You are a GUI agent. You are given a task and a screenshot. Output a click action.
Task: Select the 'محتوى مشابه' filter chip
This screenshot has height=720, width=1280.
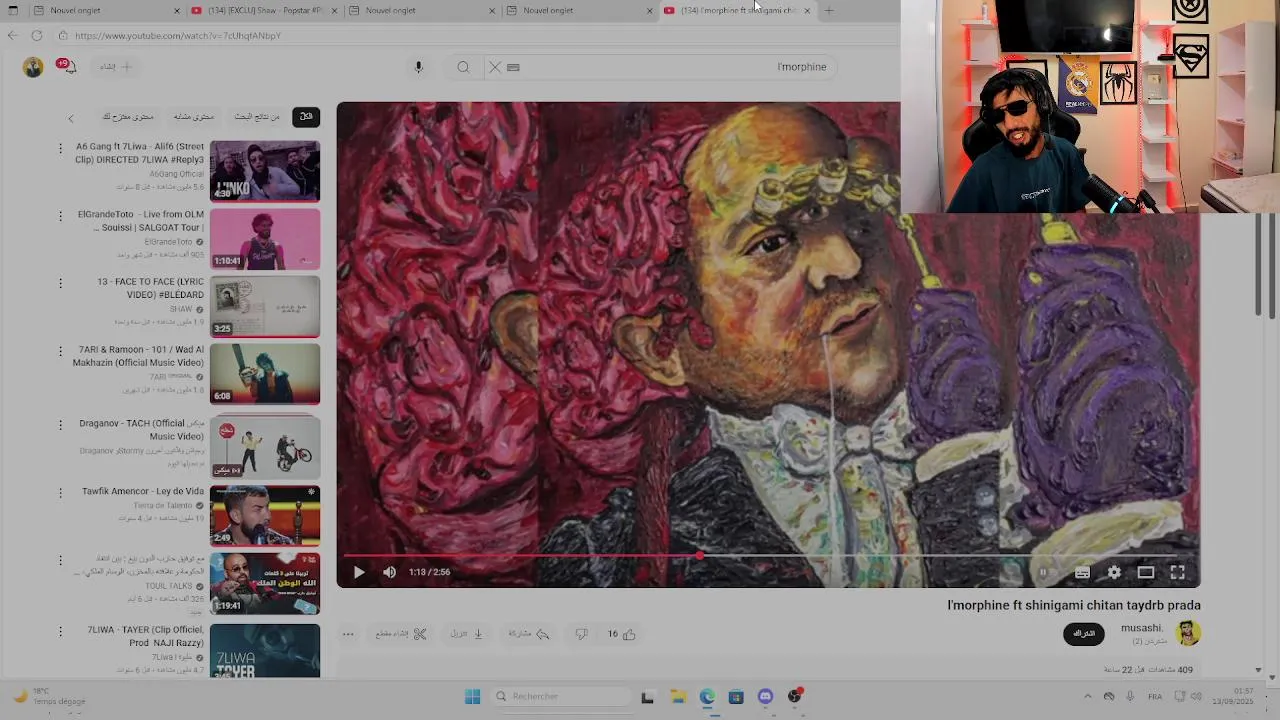point(194,116)
